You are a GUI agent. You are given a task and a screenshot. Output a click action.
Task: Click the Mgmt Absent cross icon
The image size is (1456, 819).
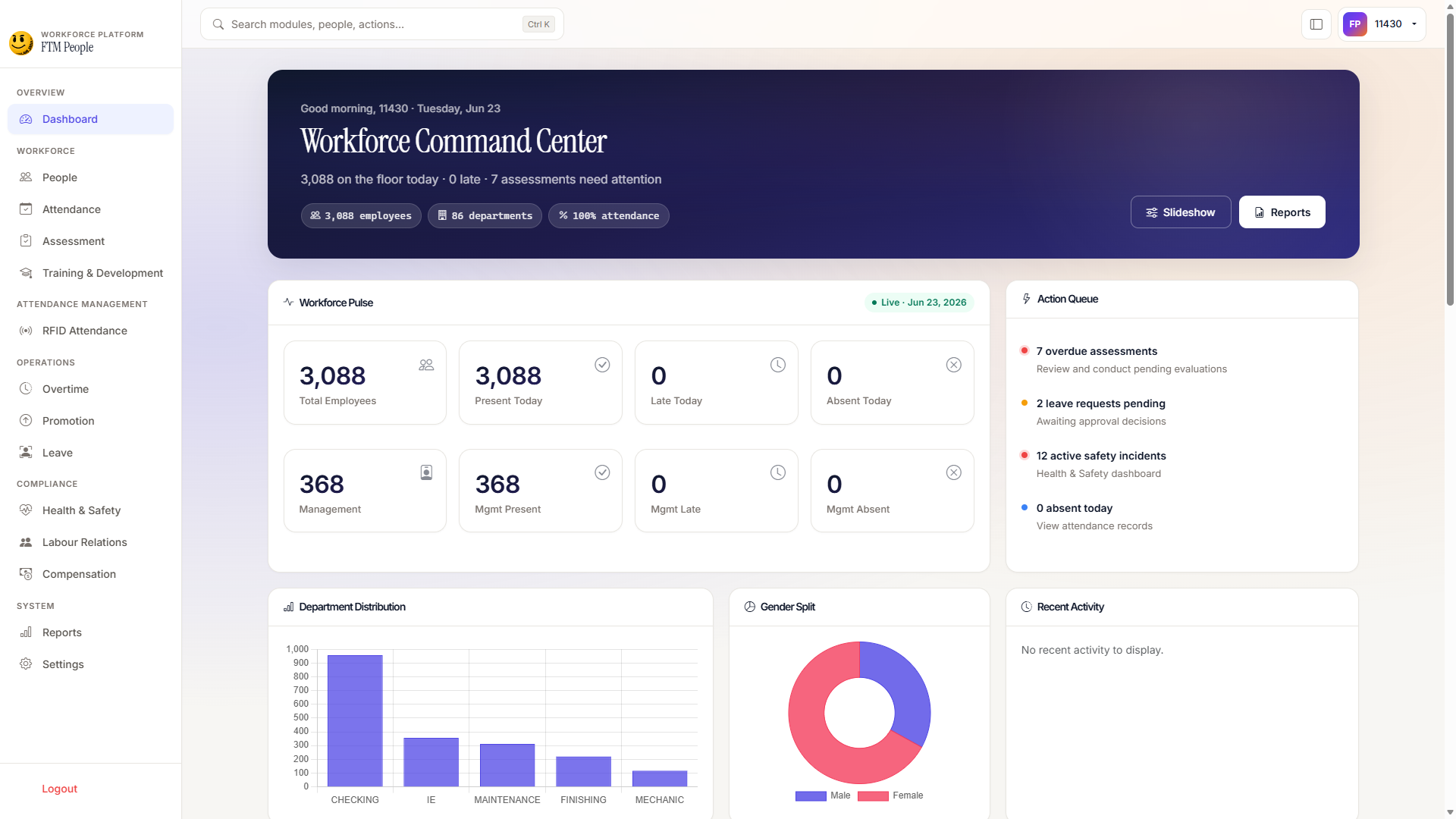954,472
